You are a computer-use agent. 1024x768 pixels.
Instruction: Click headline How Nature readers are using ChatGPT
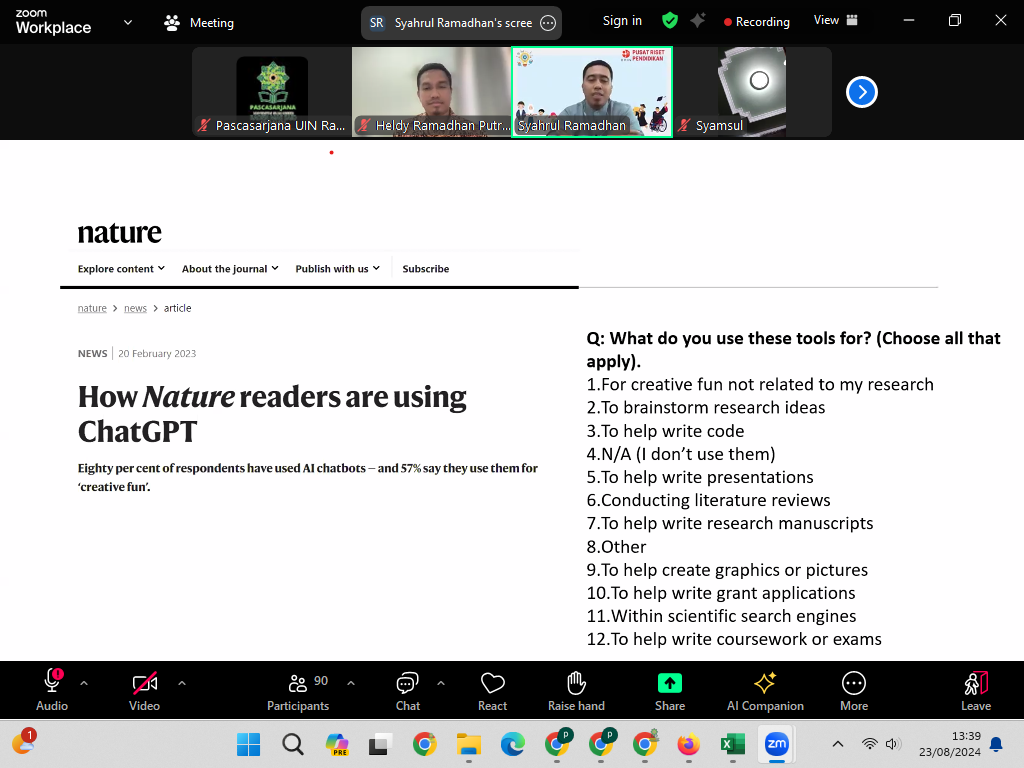tap(272, 413)
